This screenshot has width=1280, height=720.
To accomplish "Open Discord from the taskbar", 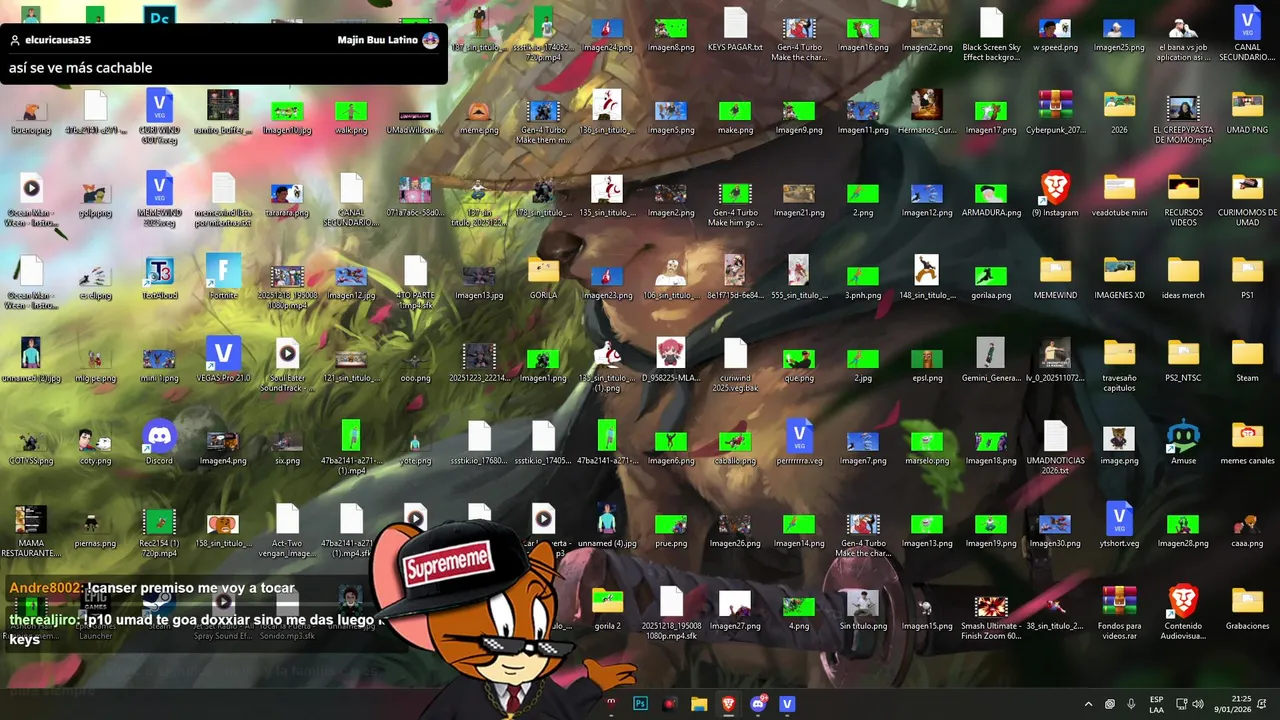I will click(757, 704).
